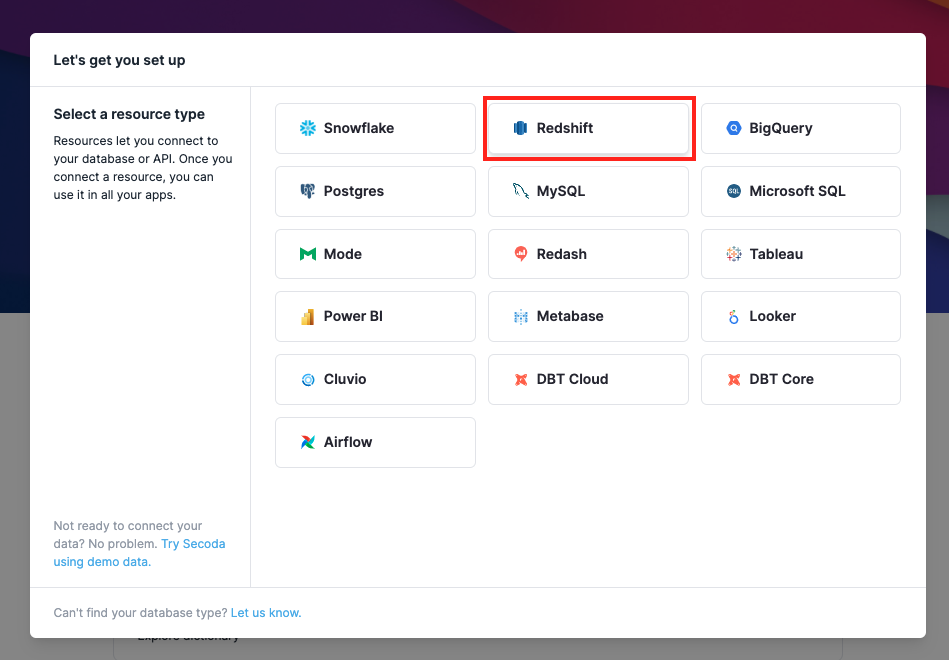The height and width of the screenshot is (660, 949).
Task: Click the Postgres elephant icon
Action: (308, 191)
